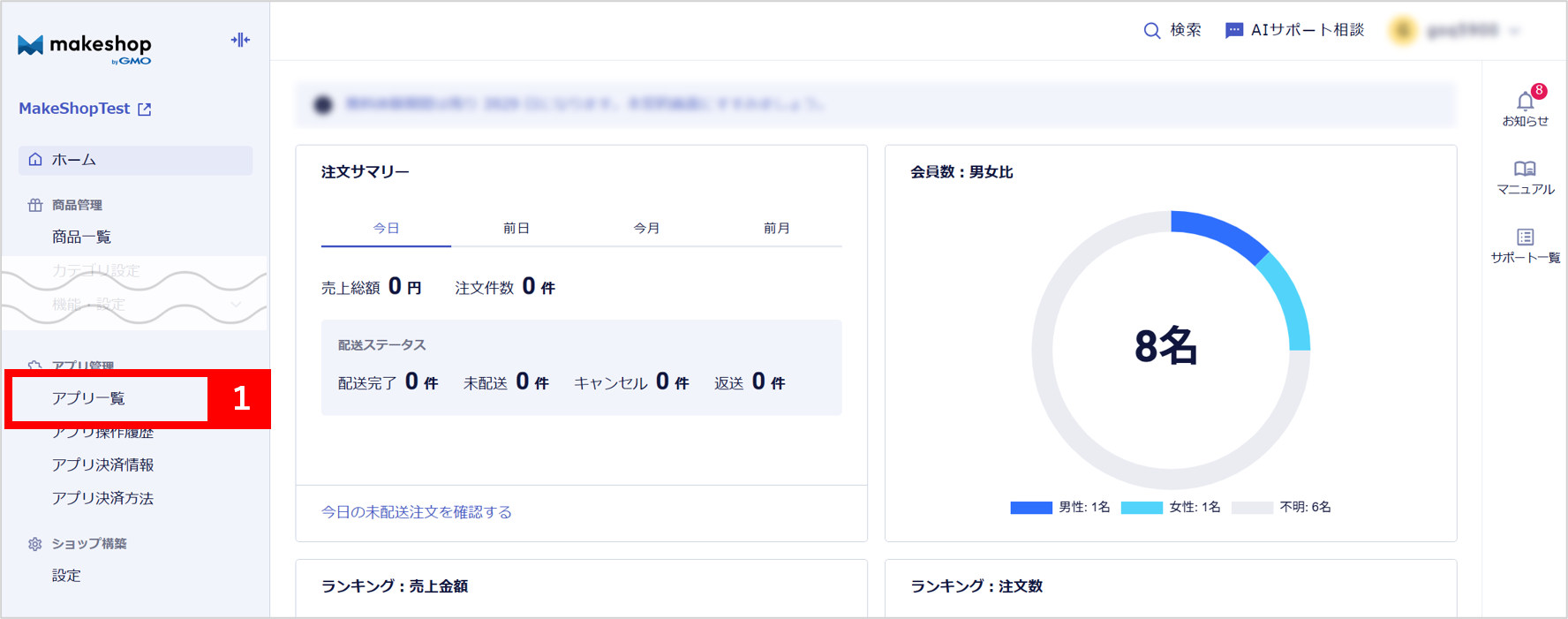Click the user avatar icon

(x=1402, y=31)
